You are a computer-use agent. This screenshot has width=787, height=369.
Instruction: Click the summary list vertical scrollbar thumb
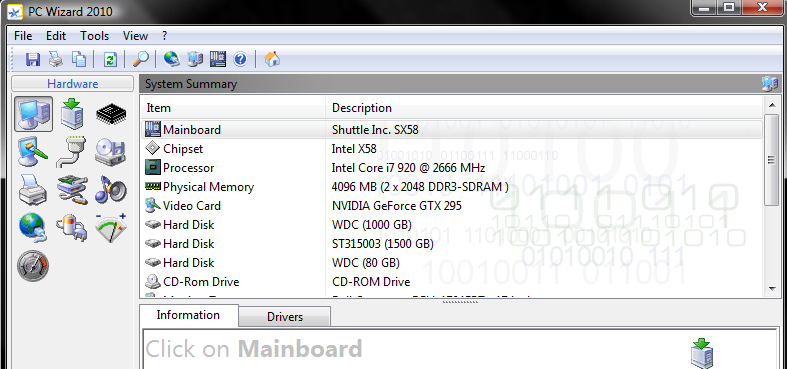point(771,159)
